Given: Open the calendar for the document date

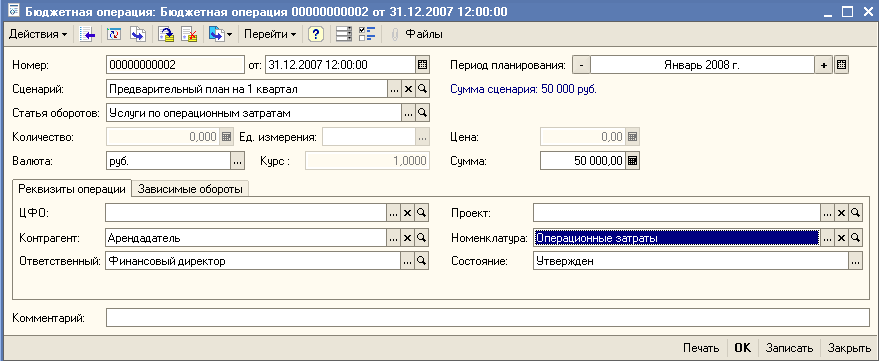Looking at the screenshot, I should pos(423,65).
